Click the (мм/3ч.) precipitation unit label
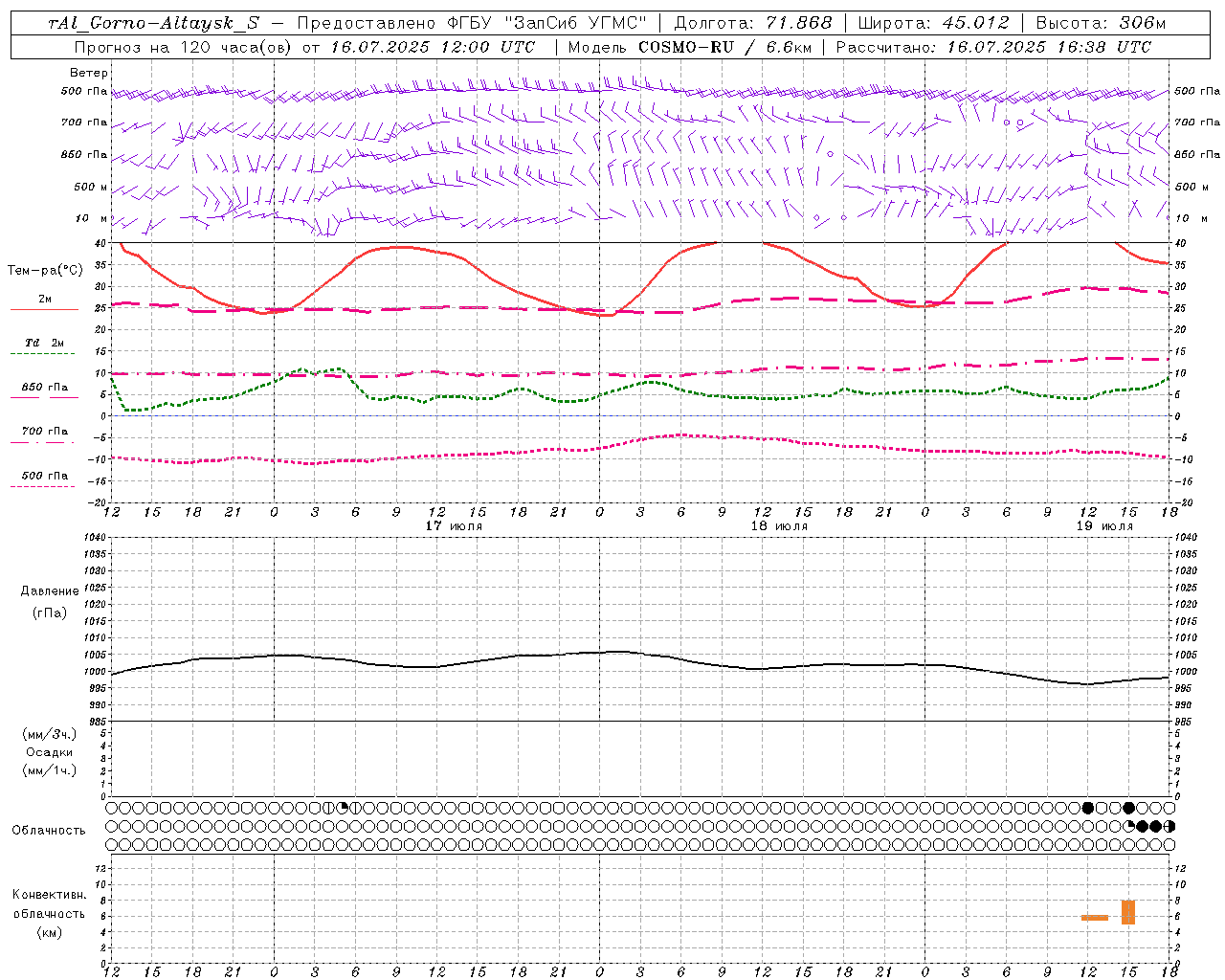The width and height of the screenshot is (1225, 980). click(x=49, y=734)
